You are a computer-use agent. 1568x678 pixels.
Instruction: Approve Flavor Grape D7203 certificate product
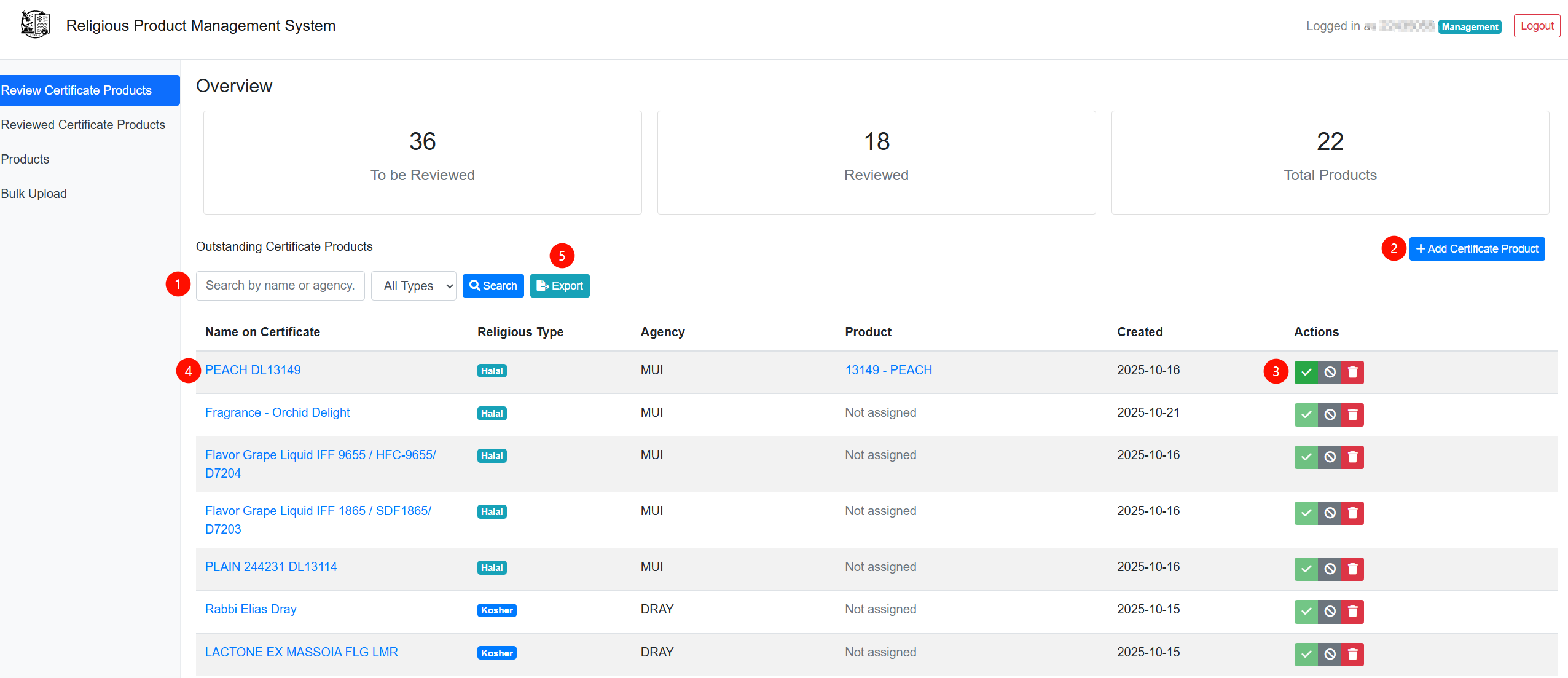click(1306, 513)
